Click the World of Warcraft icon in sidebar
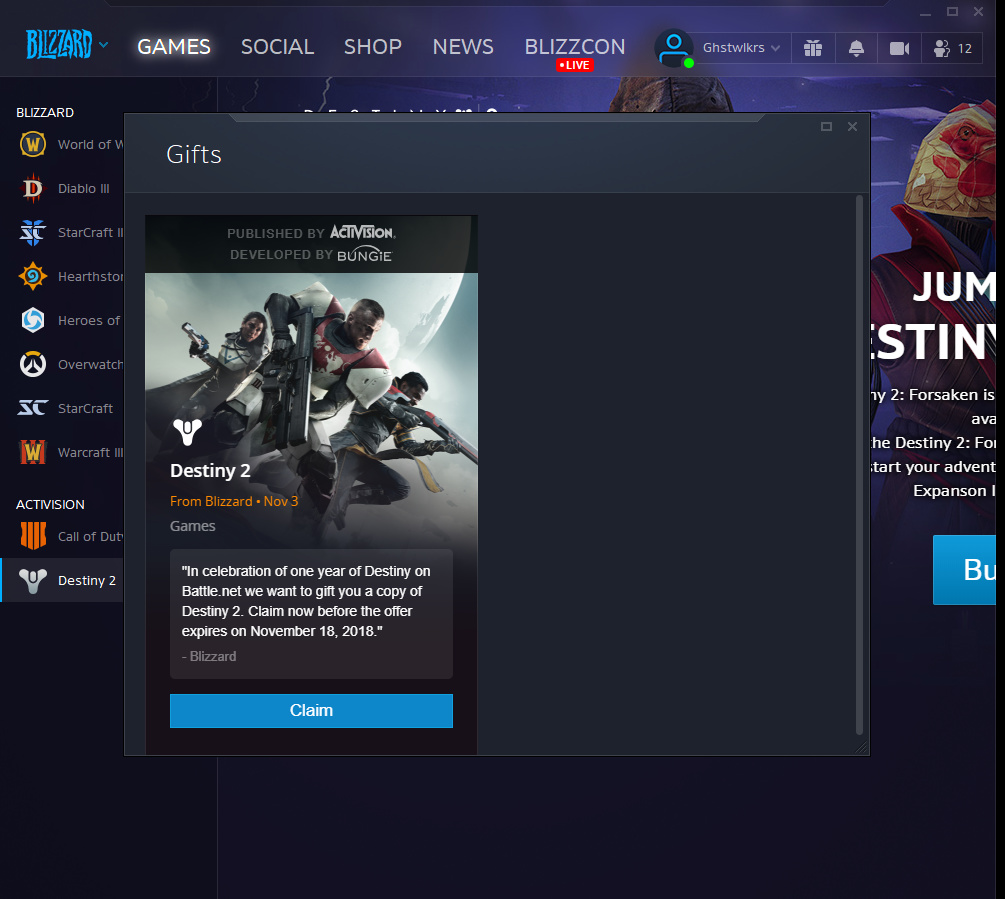 (33, 144)
